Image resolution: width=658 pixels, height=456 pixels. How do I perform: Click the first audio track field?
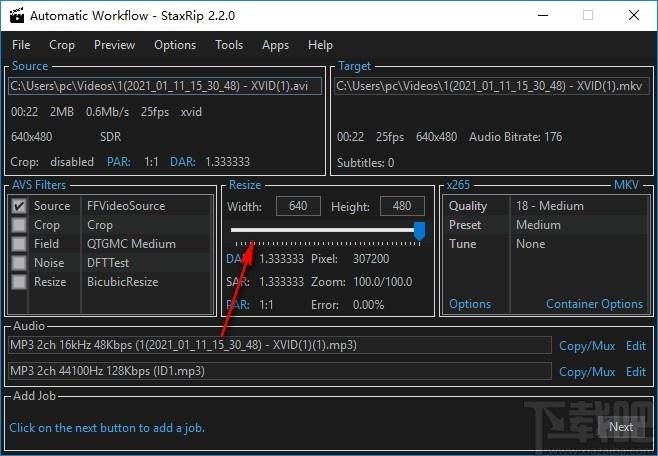pos(280,345)
